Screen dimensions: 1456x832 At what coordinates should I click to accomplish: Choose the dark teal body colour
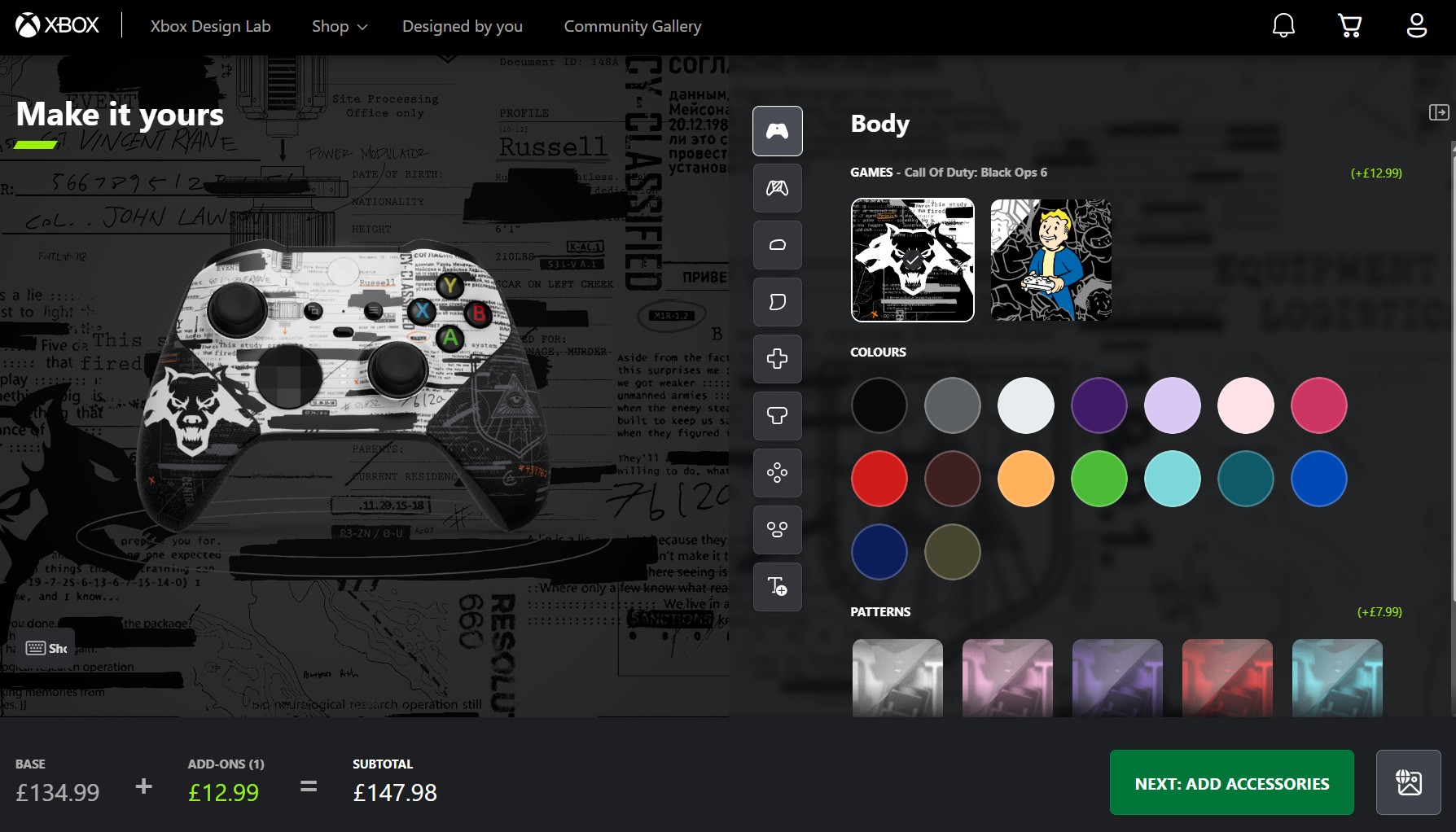pyautogui.click(x=1246, y=479)
